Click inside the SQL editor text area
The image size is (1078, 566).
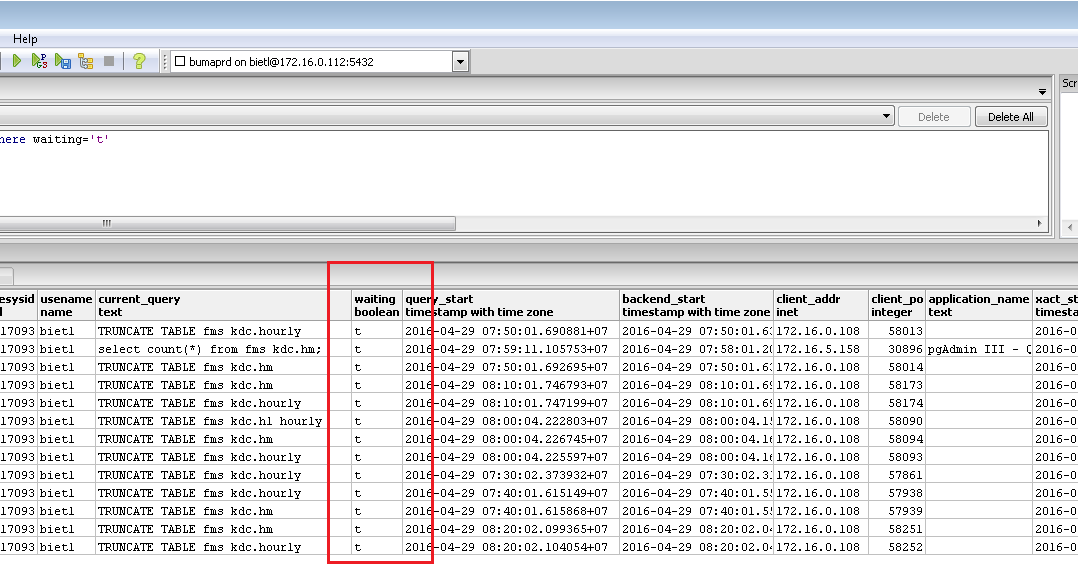click(524, 173)
